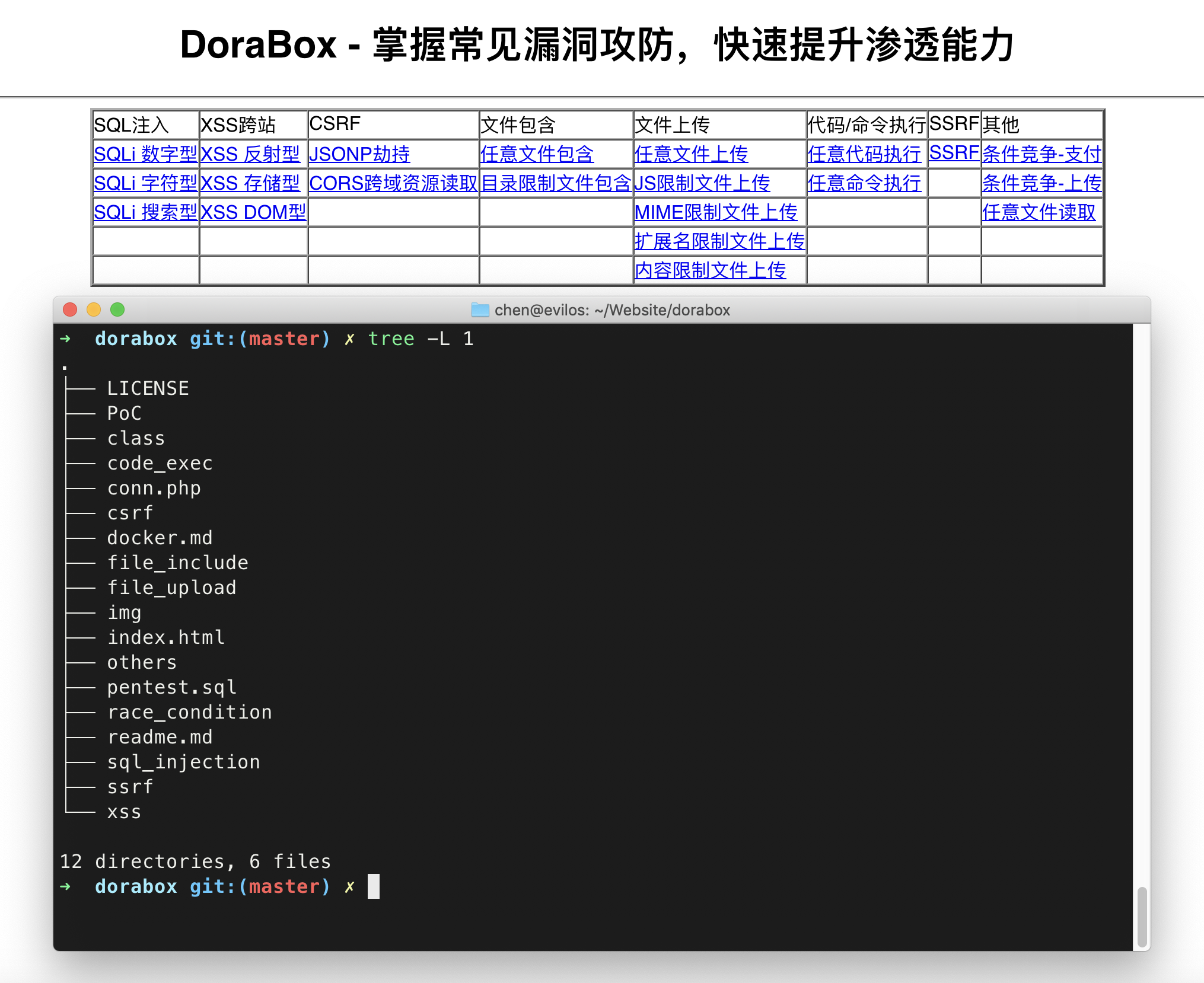Open the SSRF link

point(954,153)
